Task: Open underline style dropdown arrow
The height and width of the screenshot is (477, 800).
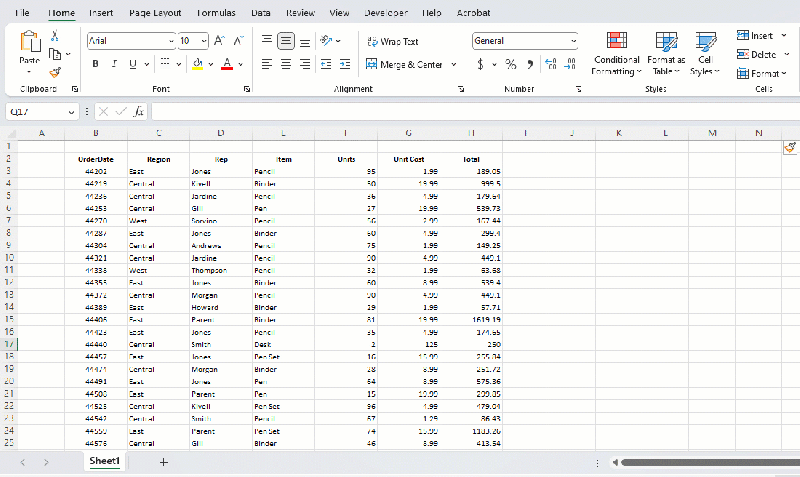Action: pyautogui.click(x=146, y=64)
